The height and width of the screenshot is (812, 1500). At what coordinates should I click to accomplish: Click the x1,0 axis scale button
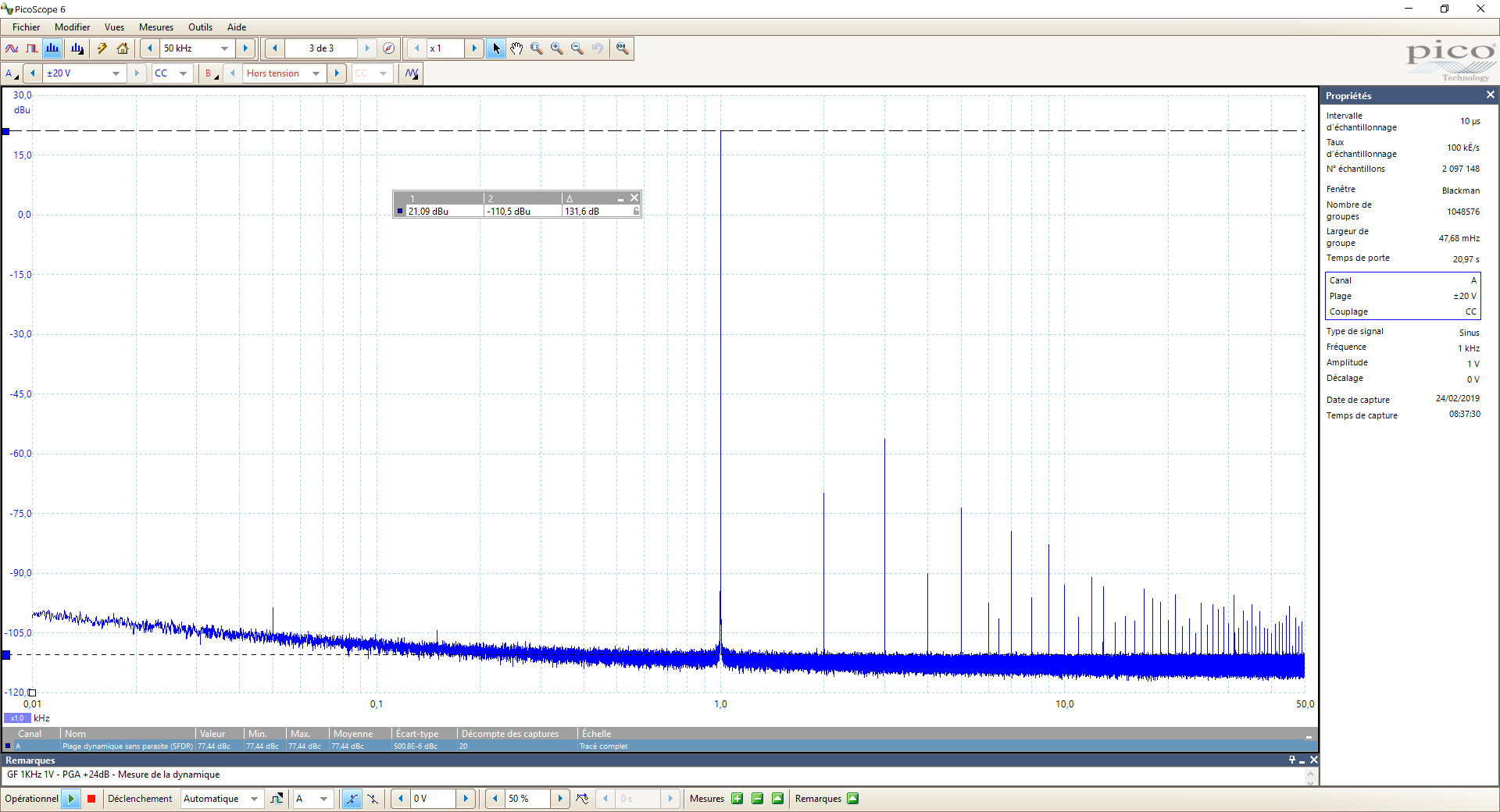(17, 718)
